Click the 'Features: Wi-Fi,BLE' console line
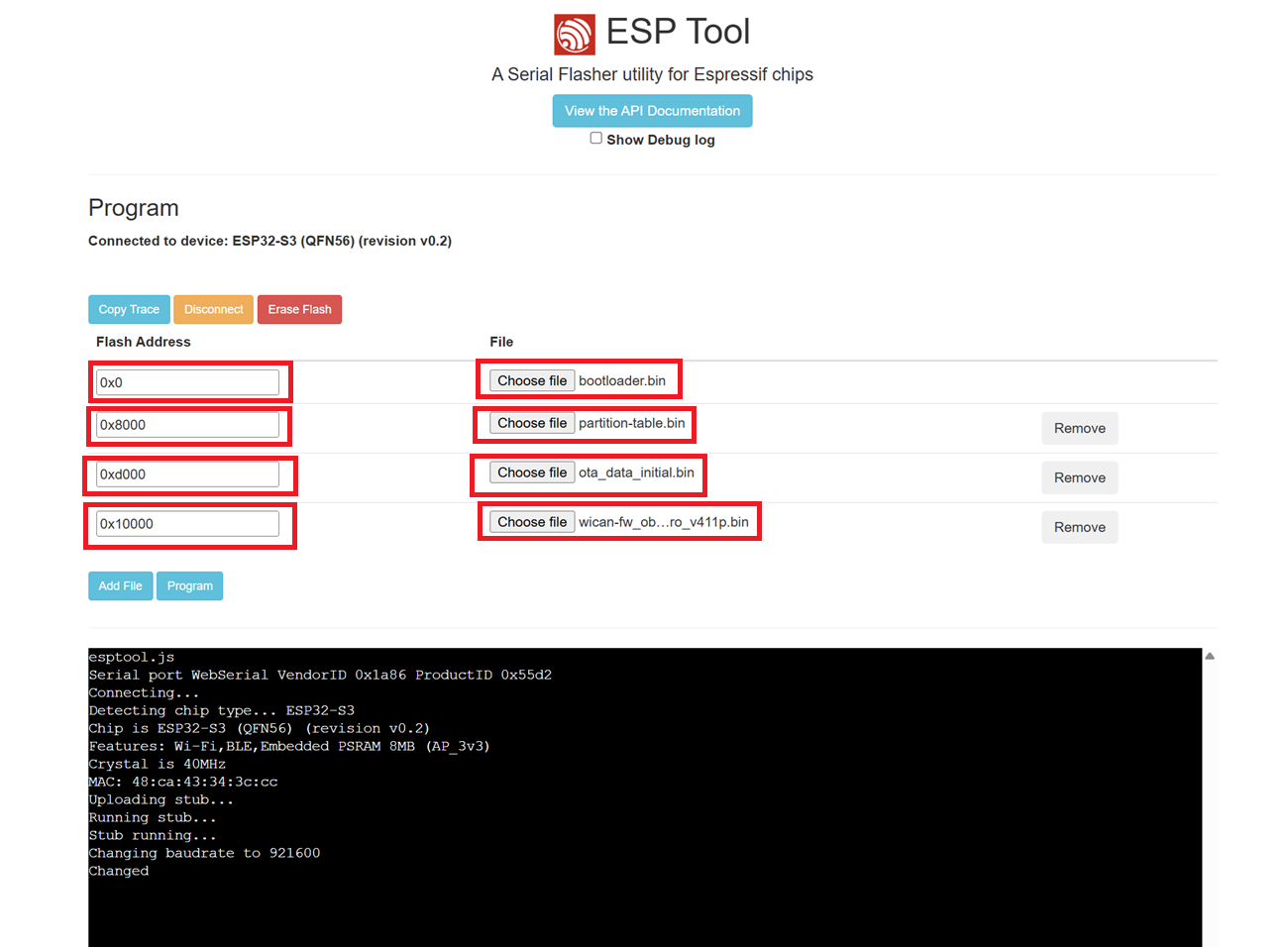Viewport: 1288px width, 947px height. pyautogui.click(x=289, y=746)
